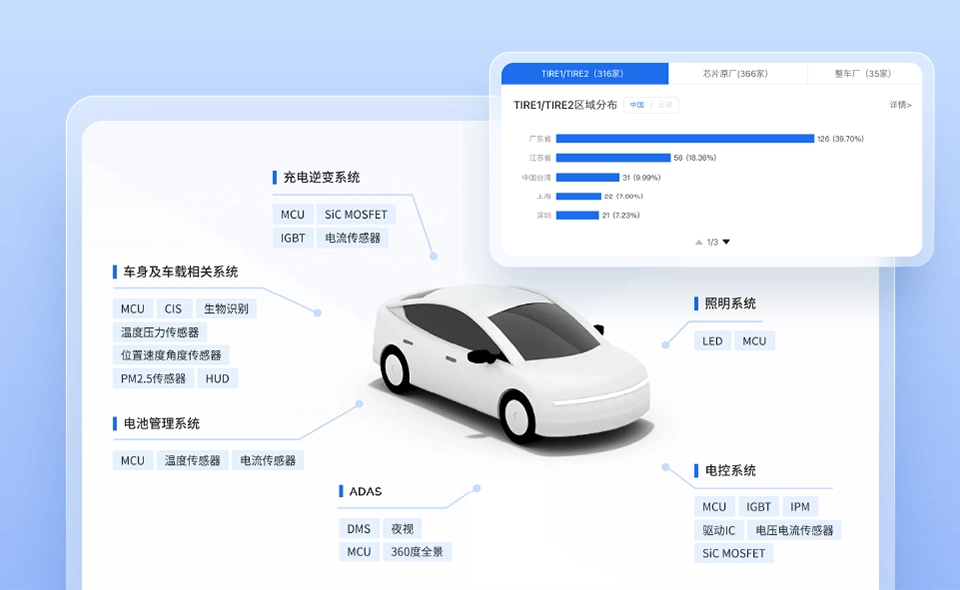The width and height of the screenshot is (960, 590).
Task: Select the HUD tag
Action: pyautogui.click(x=218, y=379)
